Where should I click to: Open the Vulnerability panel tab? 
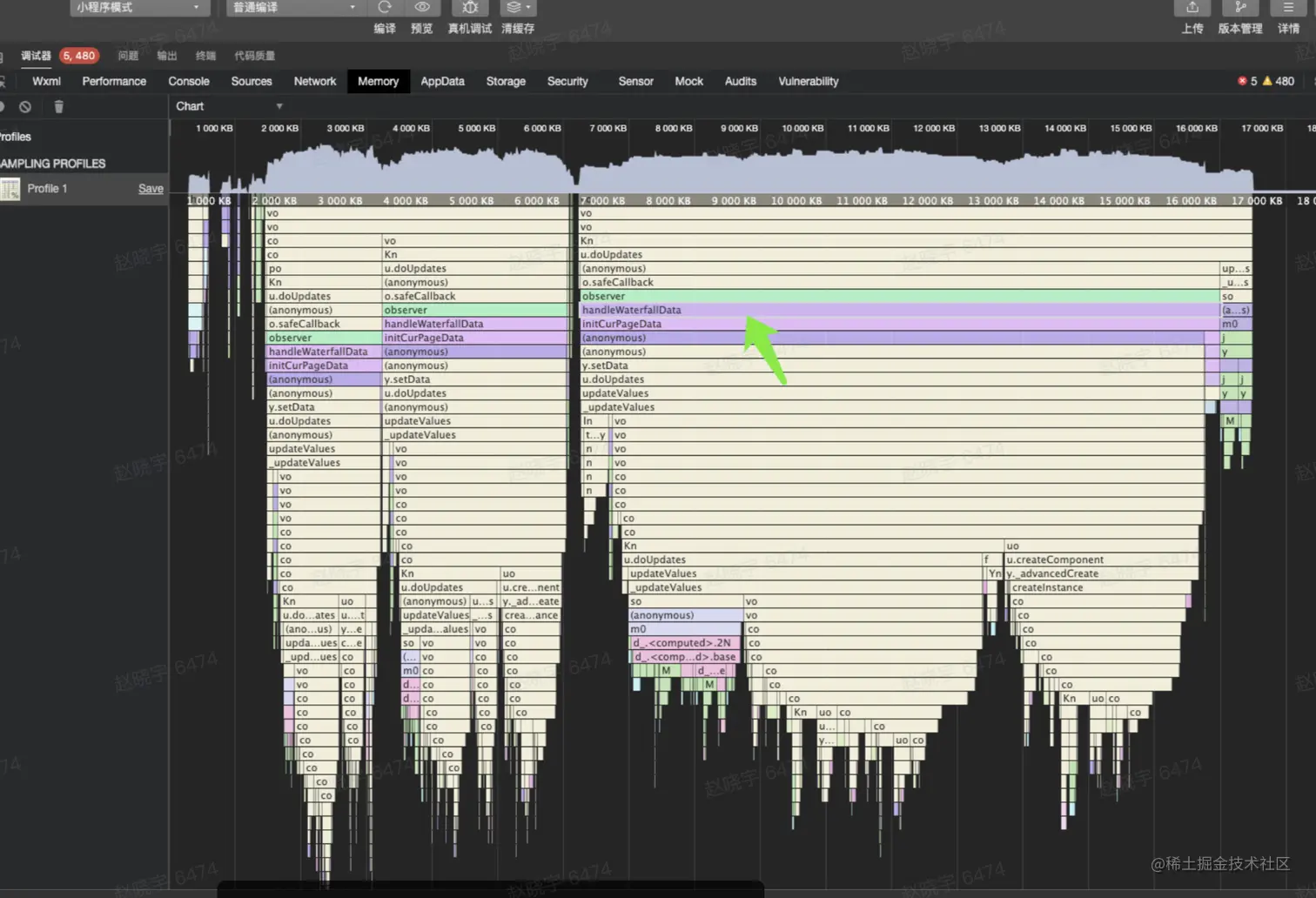(x=809, y=82)
